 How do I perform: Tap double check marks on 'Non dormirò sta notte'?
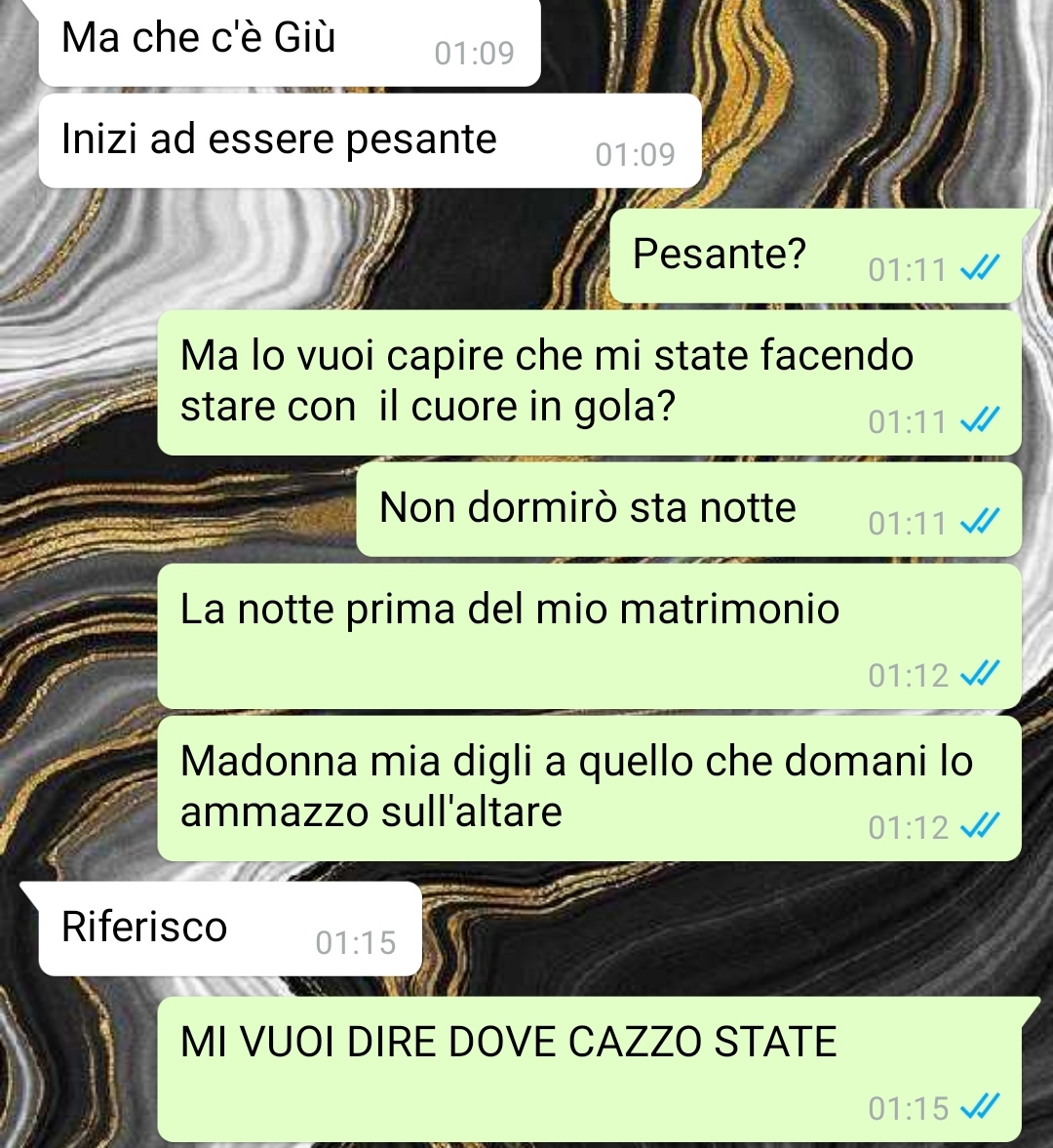[980, 523]
